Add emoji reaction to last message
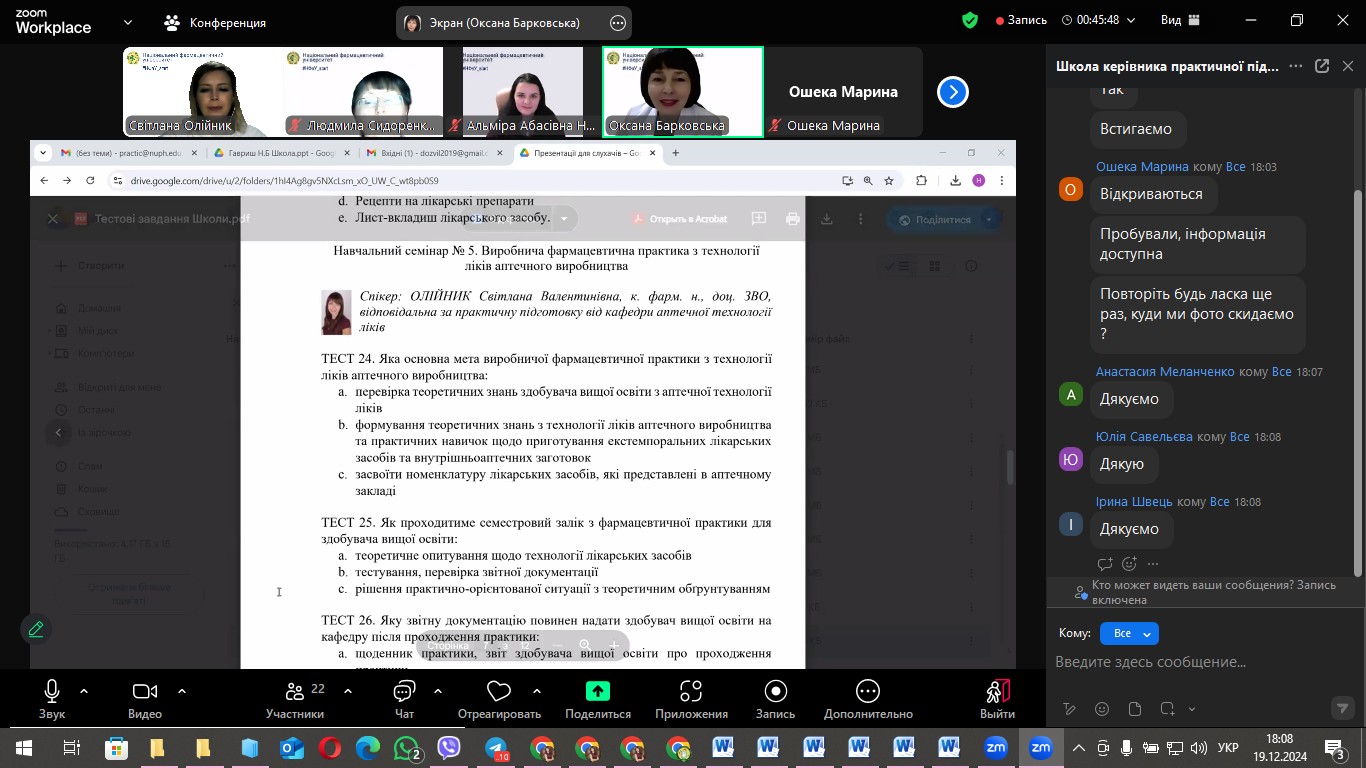1366x768 pixels. (1129, 564)
